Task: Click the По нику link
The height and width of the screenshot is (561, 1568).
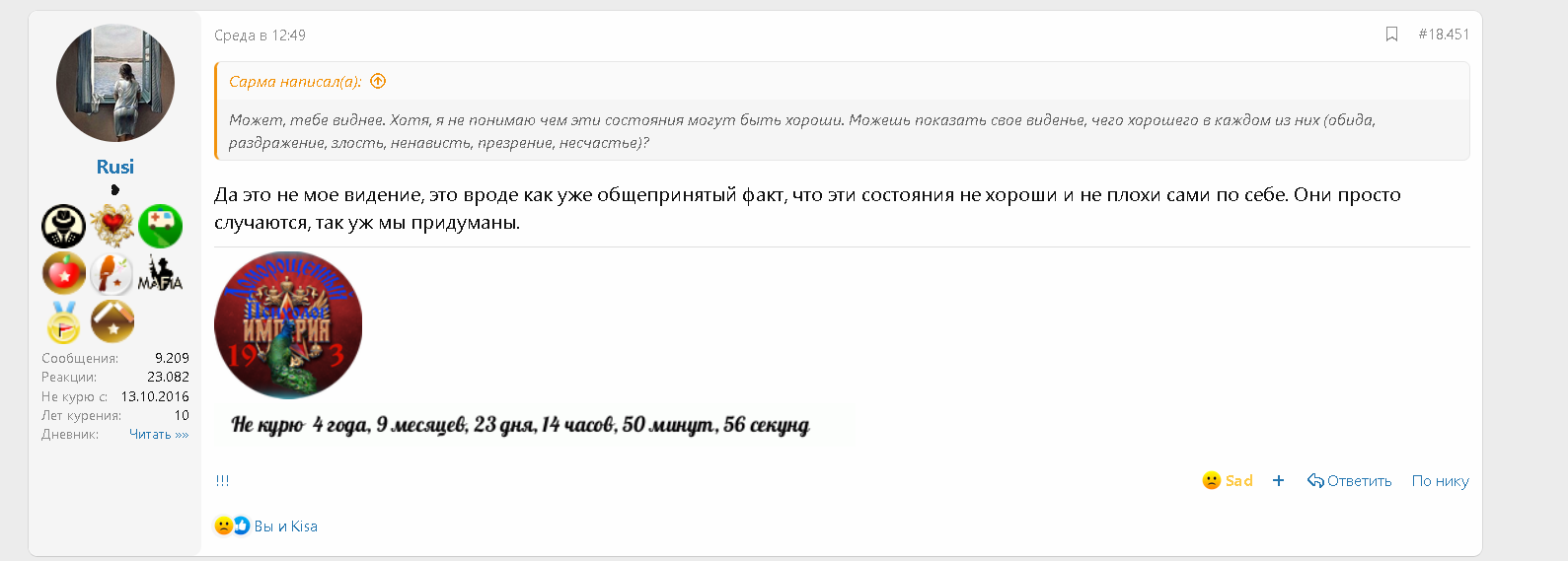Action: (1440, 481)
